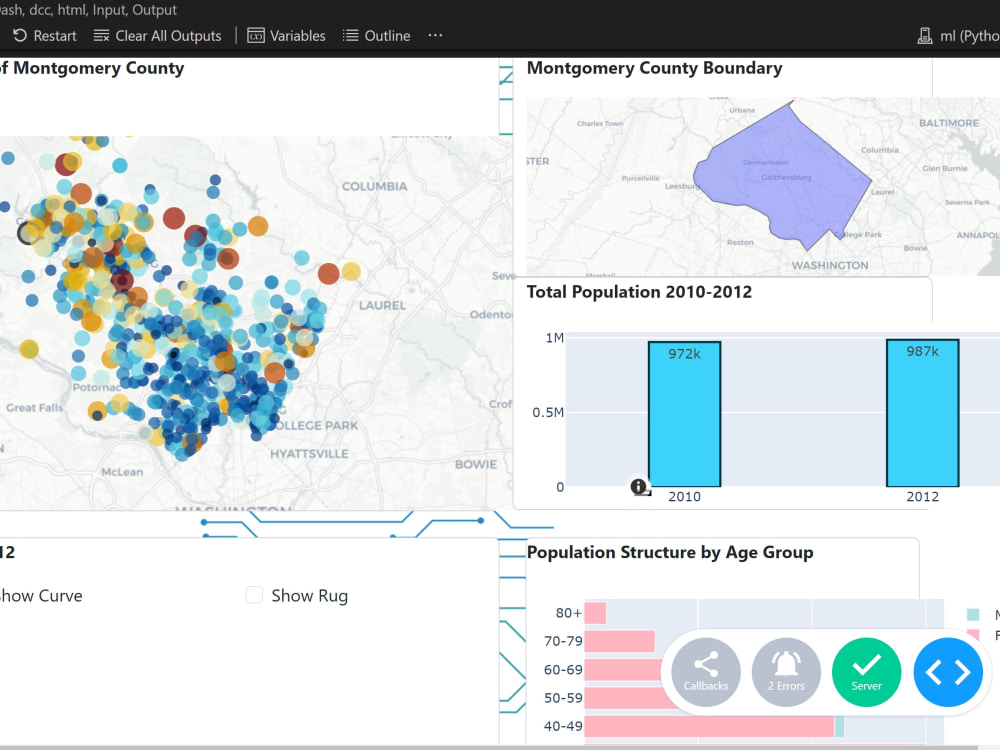Restart the notebook kernel
1000x750 pixels.
45,36
